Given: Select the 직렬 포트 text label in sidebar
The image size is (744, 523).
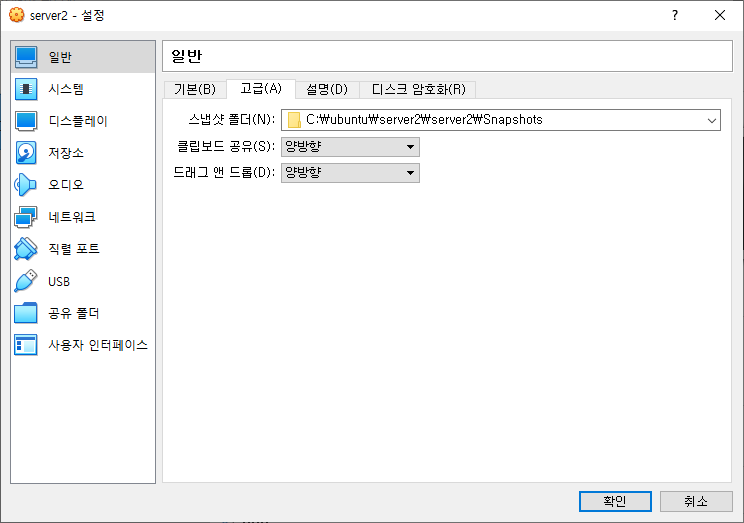Looking at the screenshot, I should [x=74, y=249].
